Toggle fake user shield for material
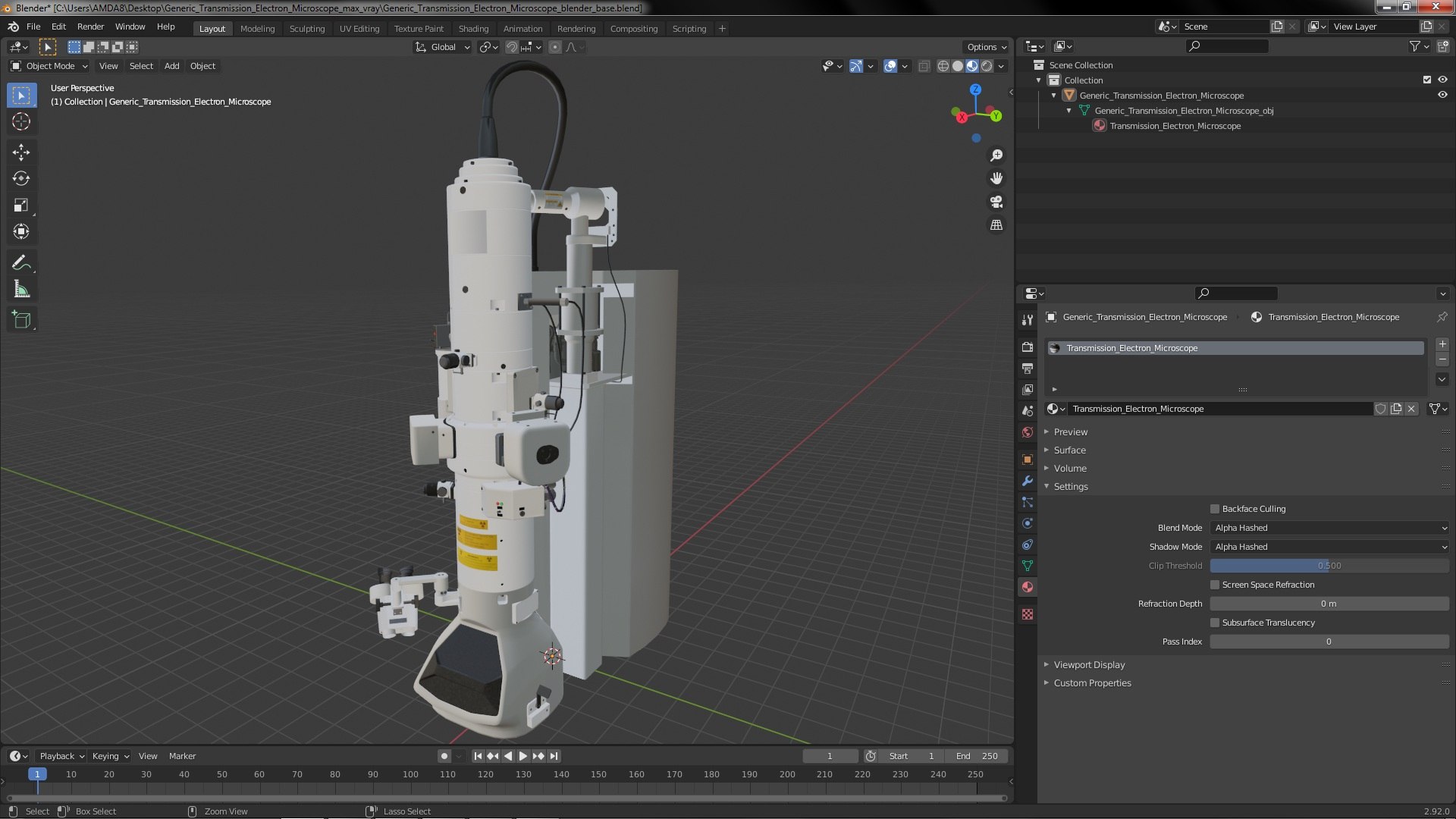 coord(1381,409)
